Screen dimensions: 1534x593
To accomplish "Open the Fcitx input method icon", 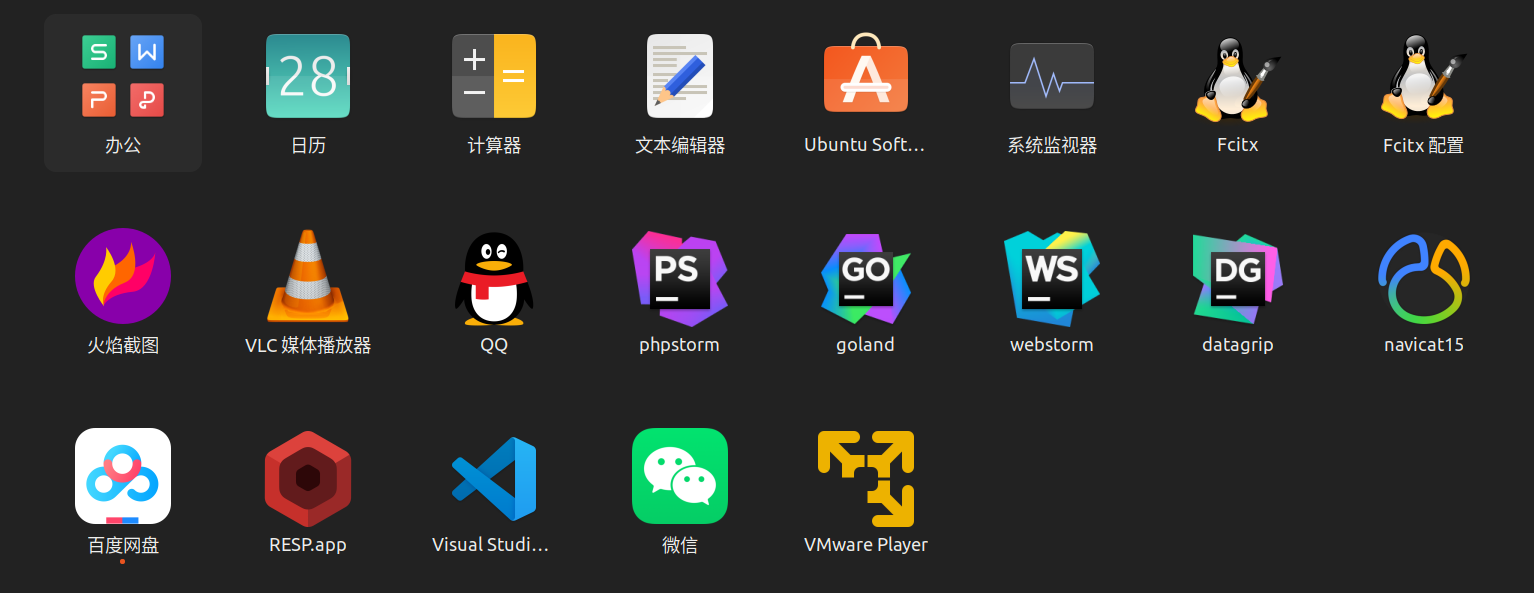I will coord(1238,79).
